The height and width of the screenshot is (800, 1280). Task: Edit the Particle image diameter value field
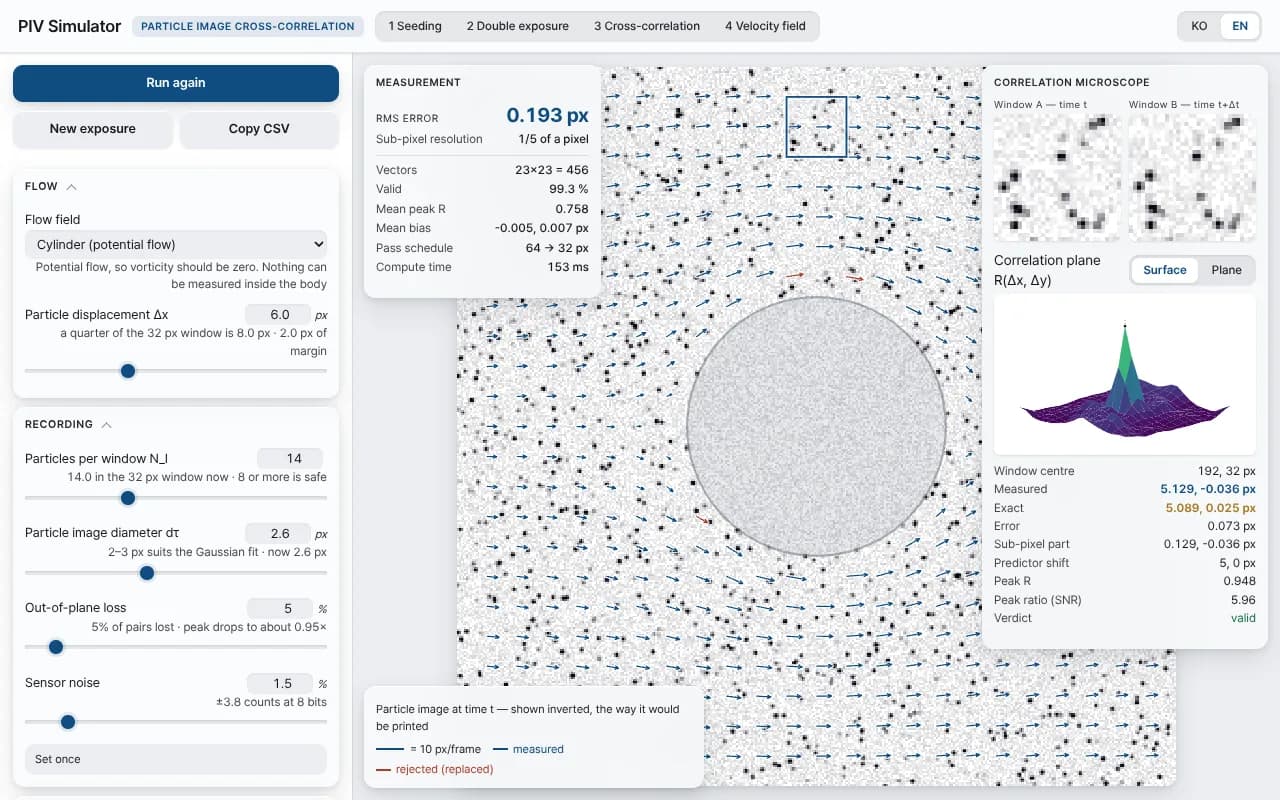pos(279,534)
